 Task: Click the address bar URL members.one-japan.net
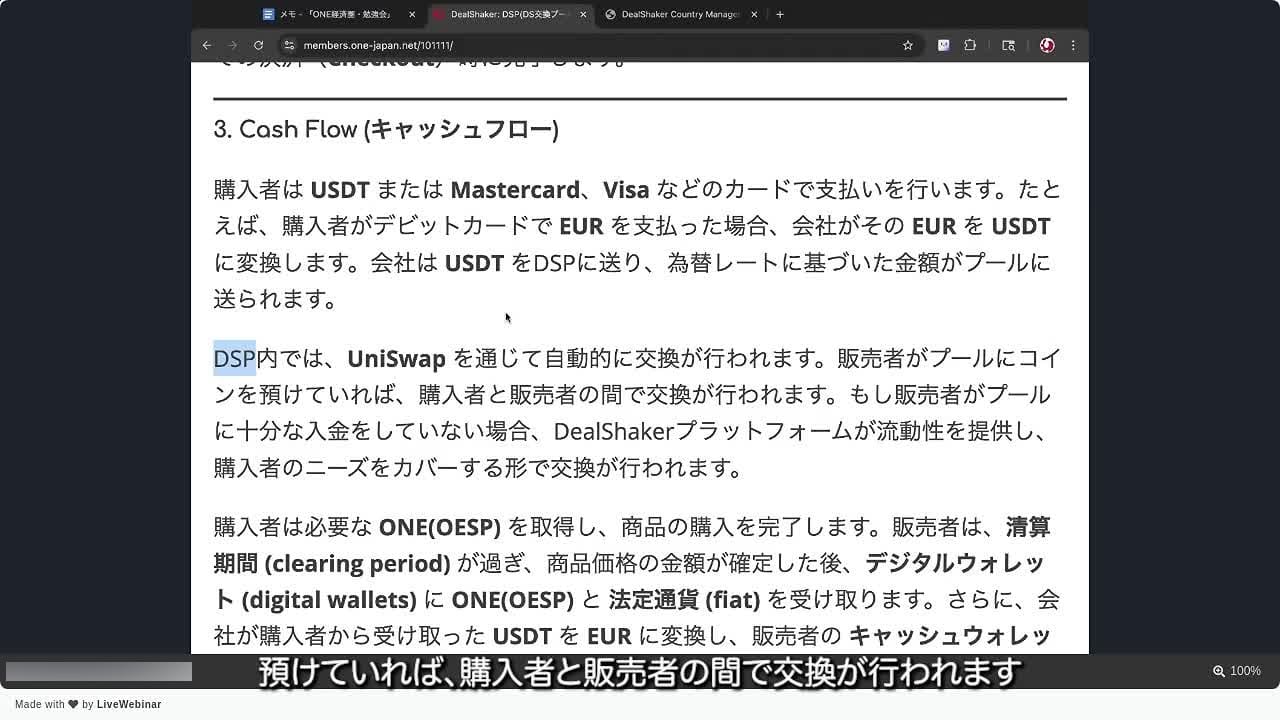point(378,45)
